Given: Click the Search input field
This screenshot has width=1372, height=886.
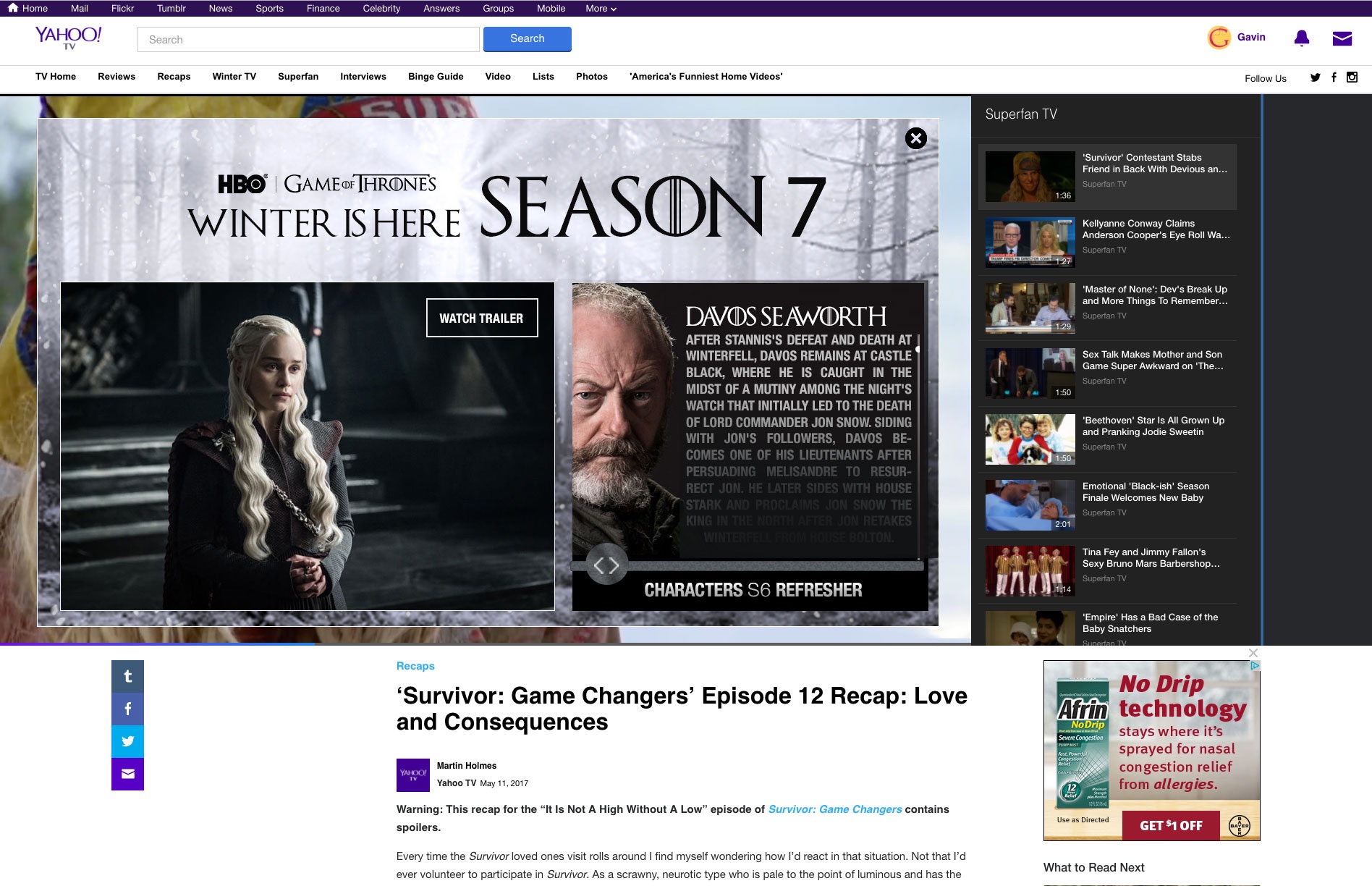Looking at the screenshot, I should tap(308, 40).
